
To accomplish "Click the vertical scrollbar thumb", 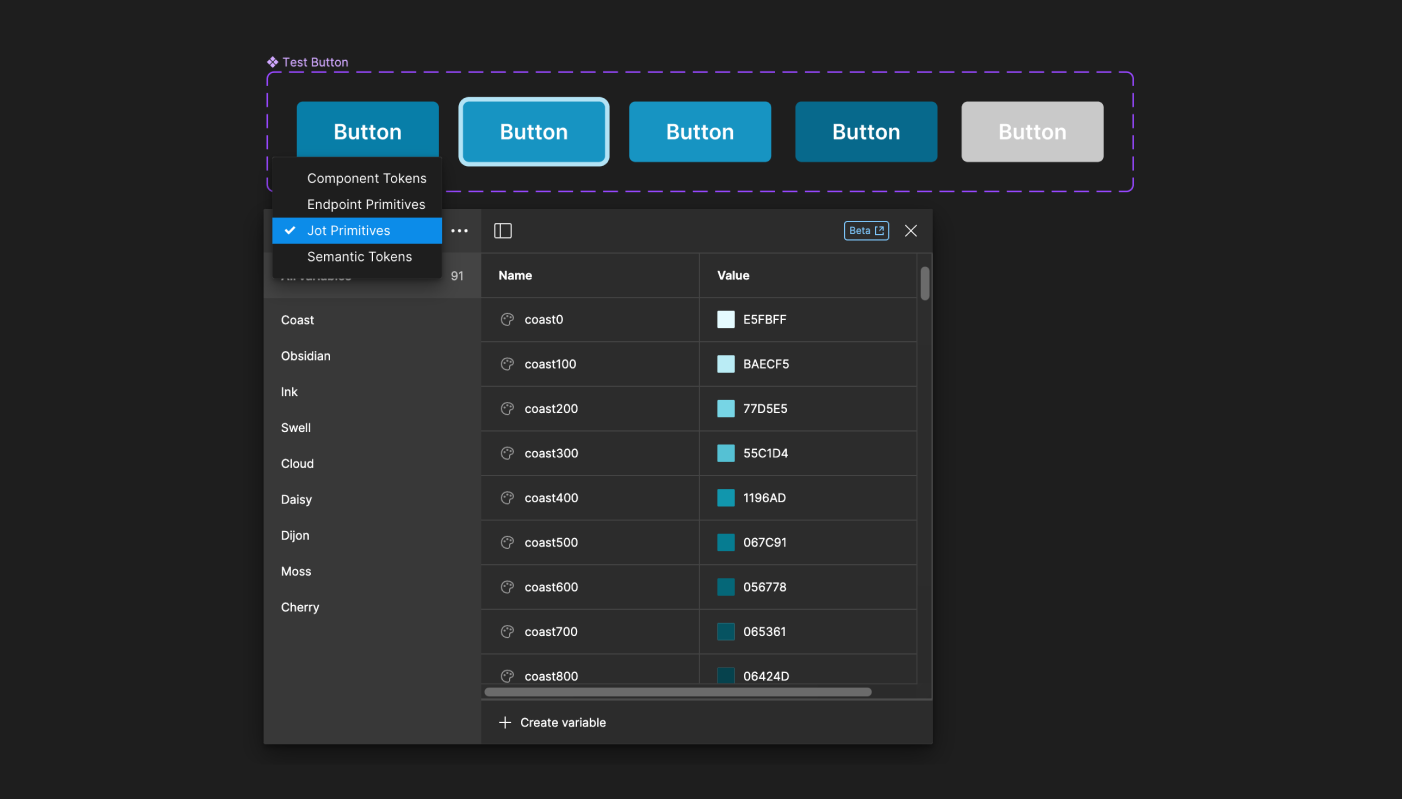I will [925, 283].
